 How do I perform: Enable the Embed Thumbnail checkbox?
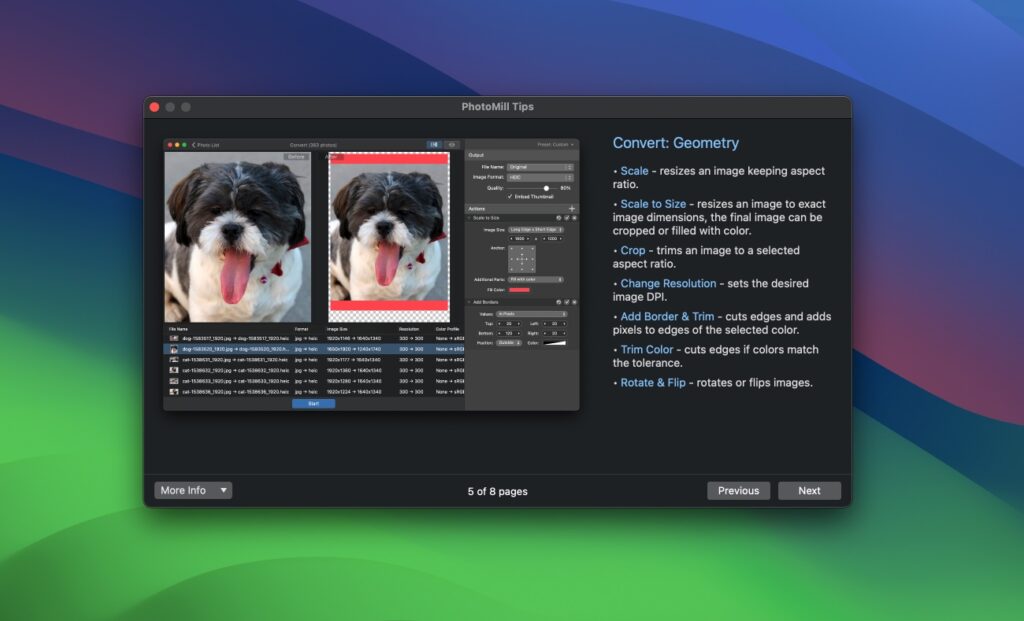509,194
